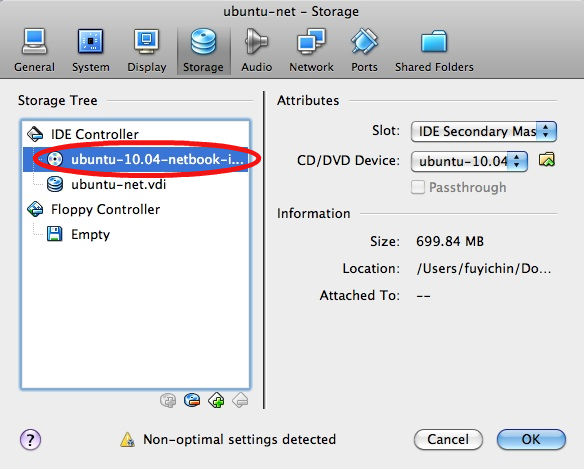Click the Remove Attachment icon below the storage tree
Screen dimensions: 584x469
(240, 401)
